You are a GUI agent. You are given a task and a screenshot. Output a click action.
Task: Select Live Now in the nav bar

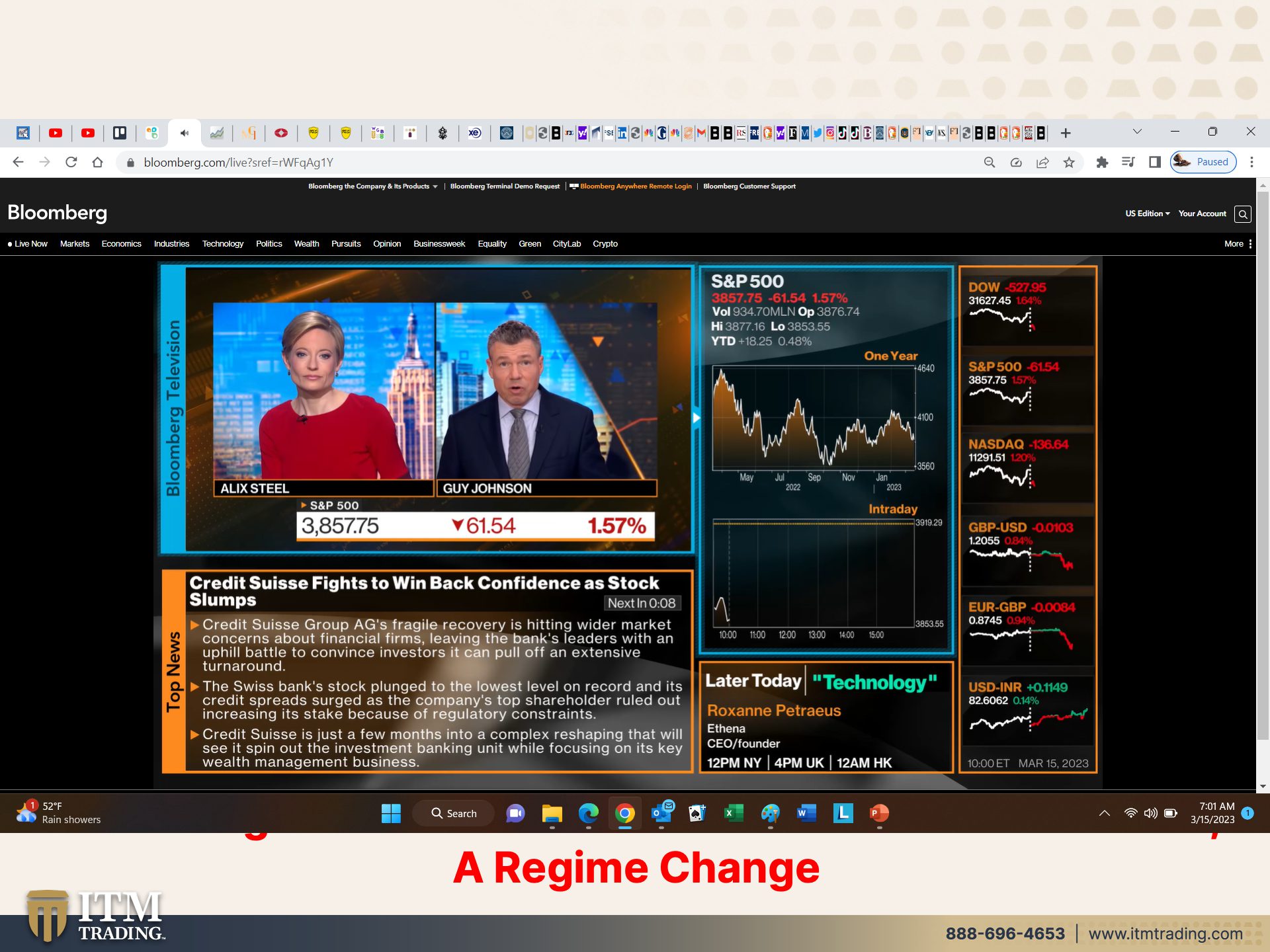click(x=28, y=244)
